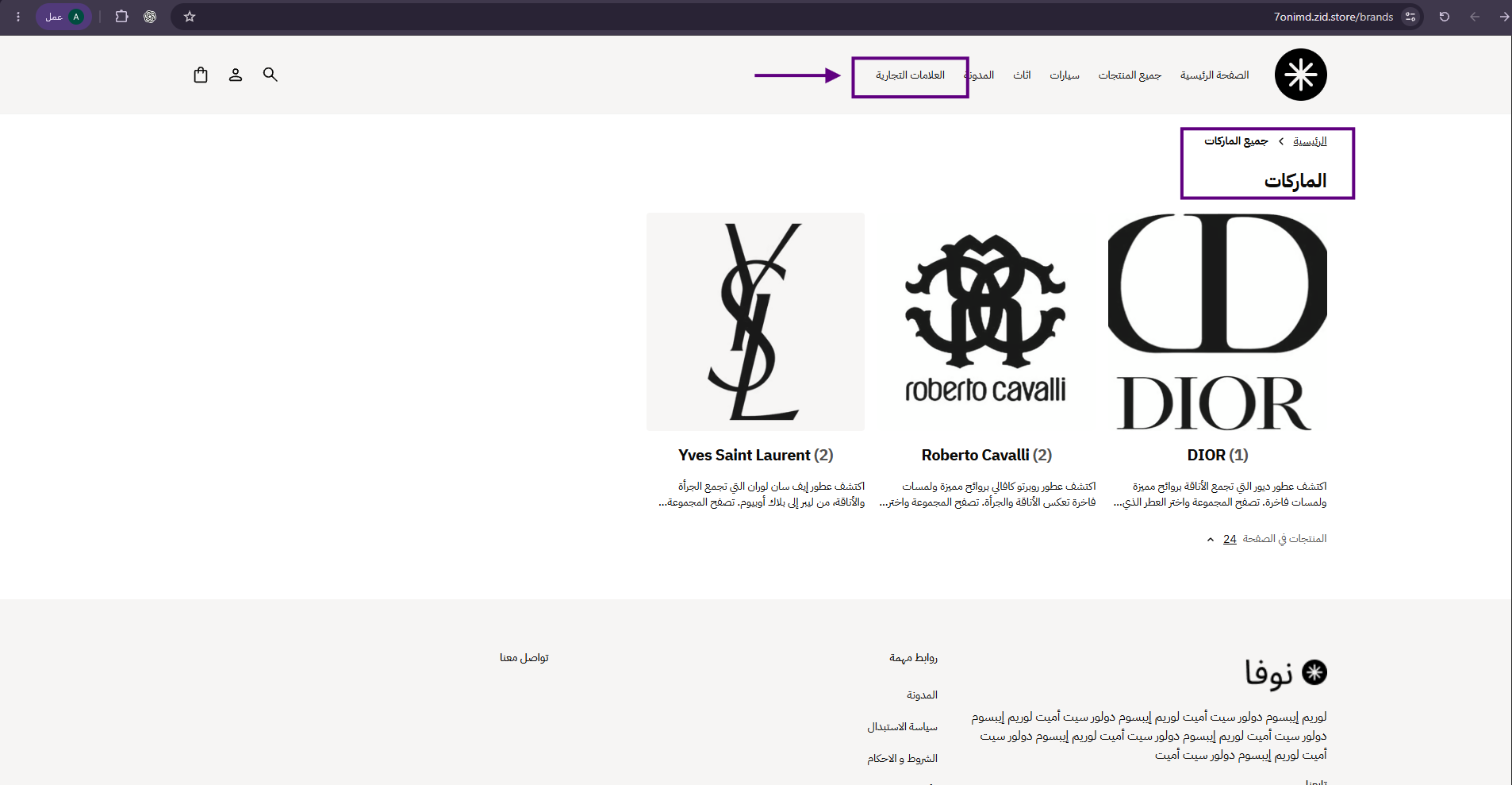
Task: Click the الرئيسية breadcrumb link
Action: coord(1310,141)
